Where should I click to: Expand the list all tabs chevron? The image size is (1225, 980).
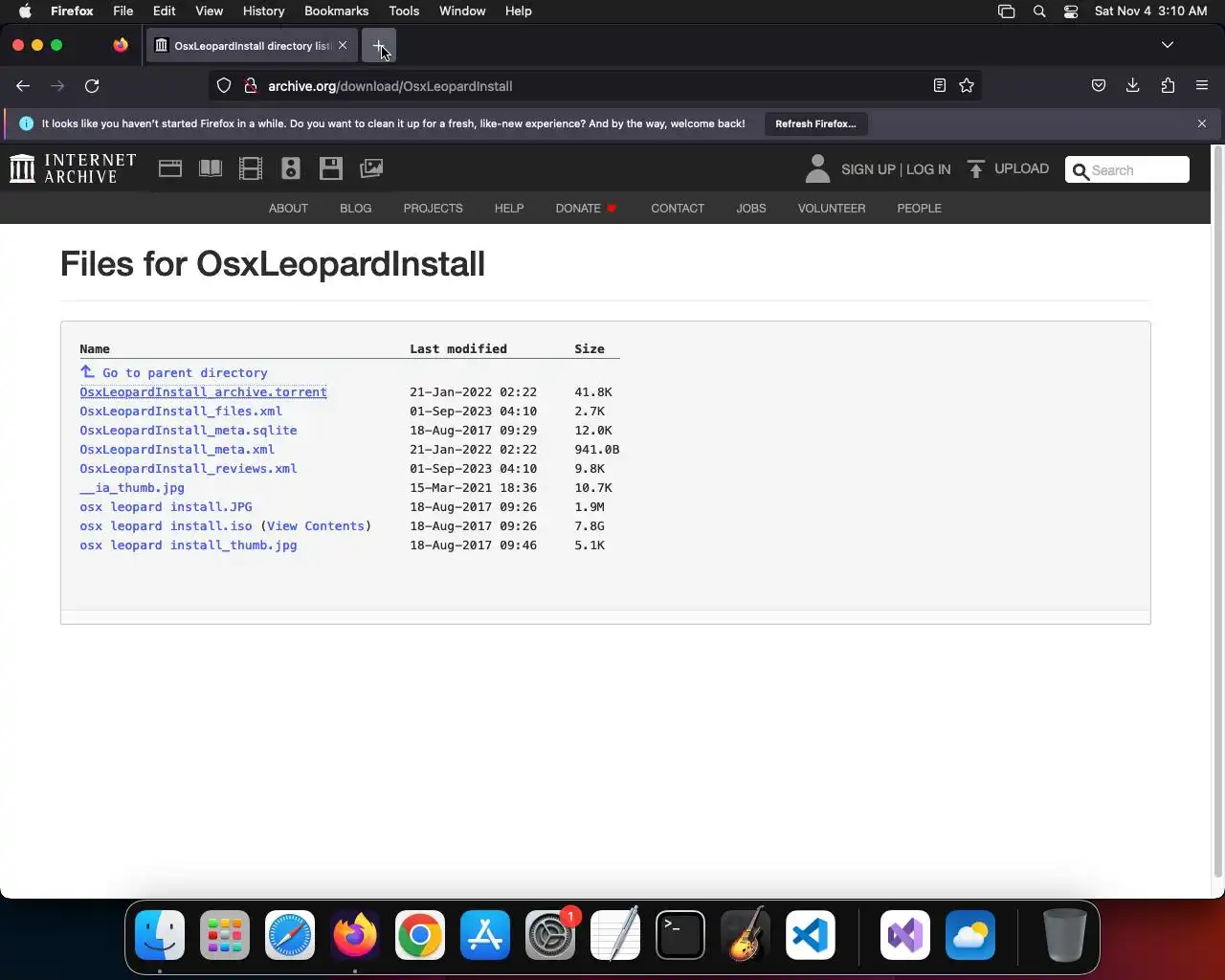1168,45
